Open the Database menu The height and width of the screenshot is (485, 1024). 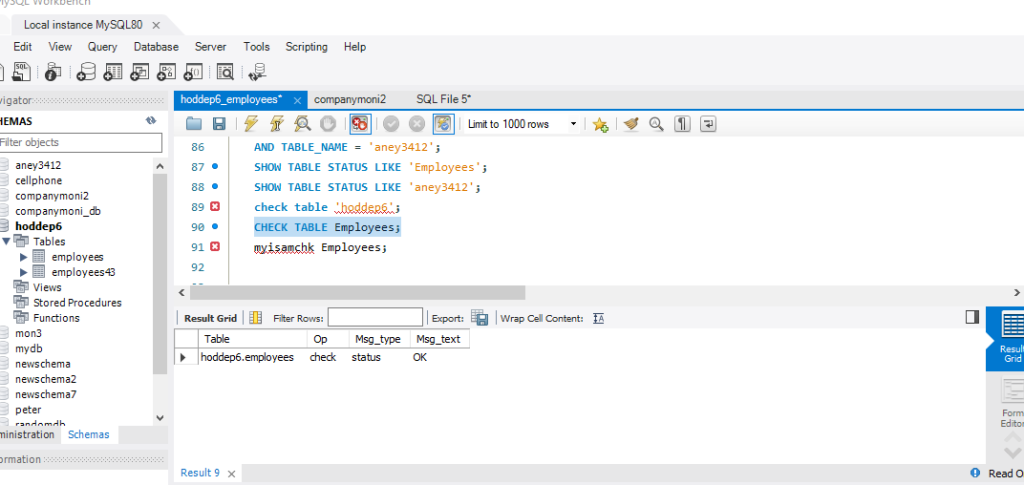pyautogui.click(x=156, y=47)
